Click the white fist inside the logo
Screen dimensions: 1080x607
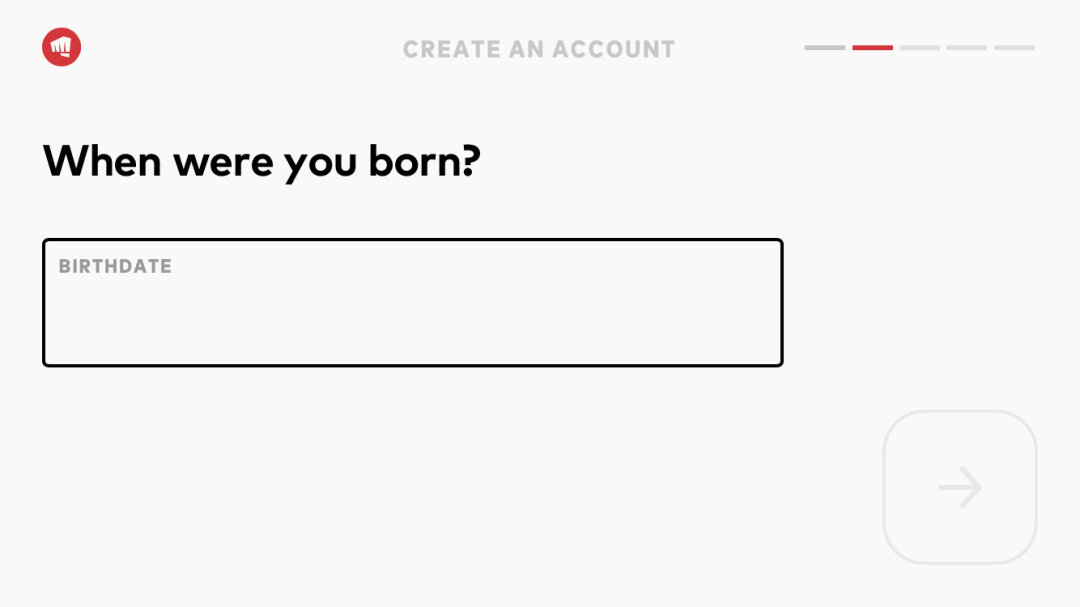[x=61, y=47]
